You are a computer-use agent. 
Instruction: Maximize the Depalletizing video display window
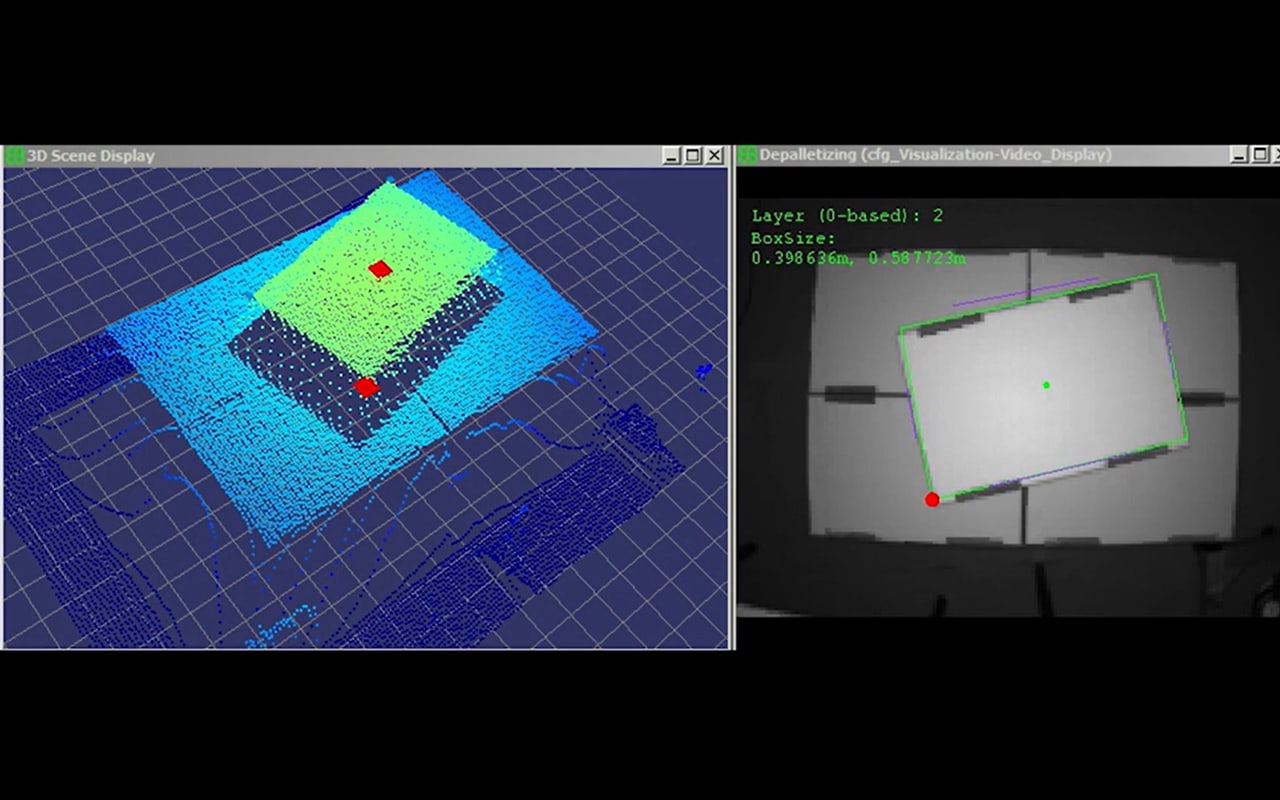(x=1261, y=155)
